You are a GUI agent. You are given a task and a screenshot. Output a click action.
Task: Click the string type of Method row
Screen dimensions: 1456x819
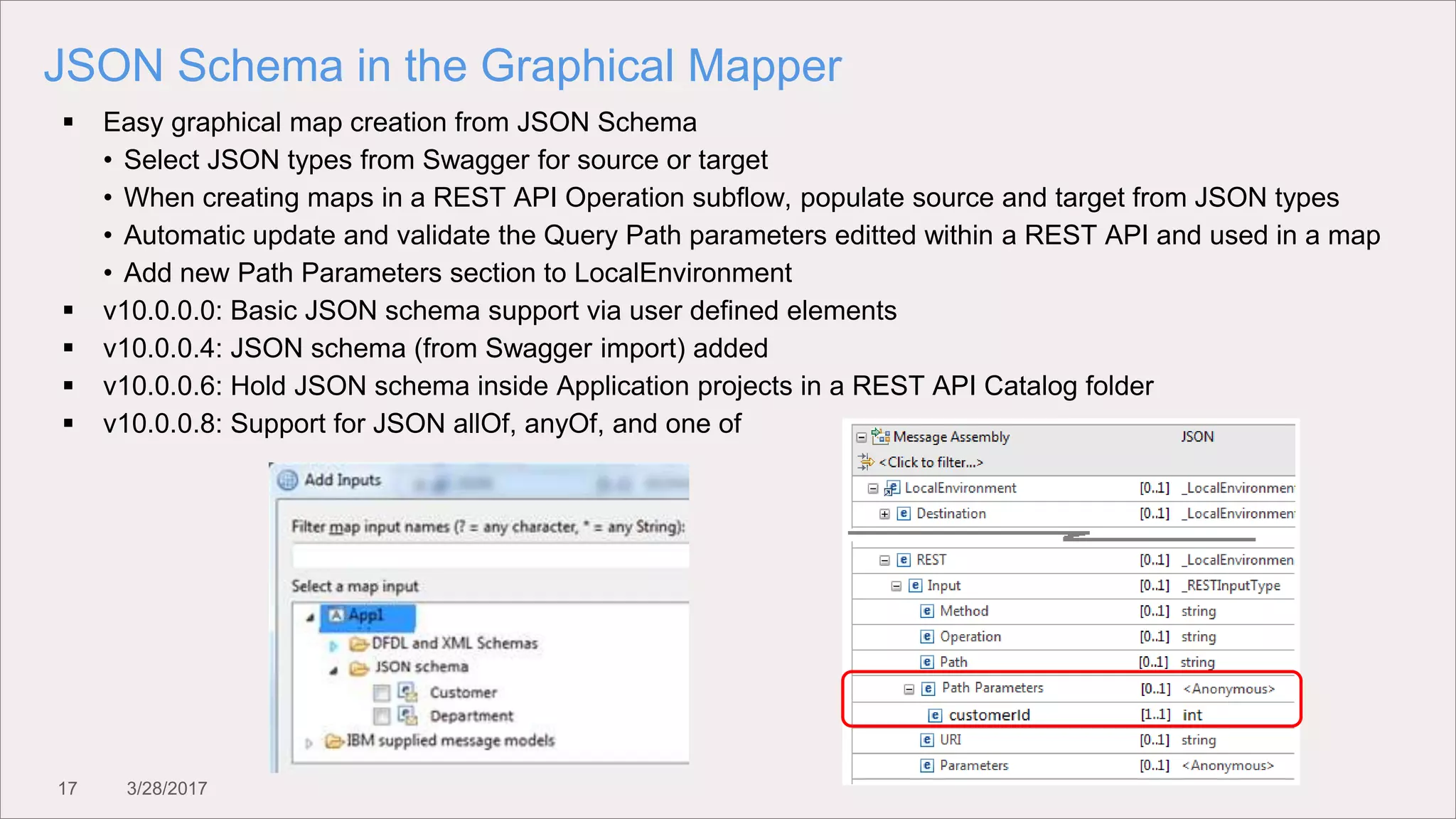(x=1199, y=611)
